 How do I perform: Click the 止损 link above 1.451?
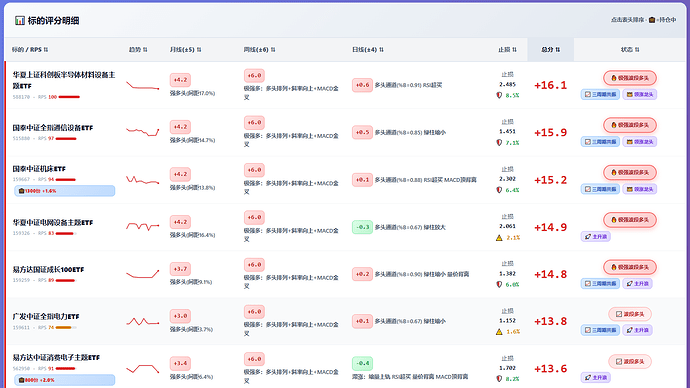coord(507,121)
